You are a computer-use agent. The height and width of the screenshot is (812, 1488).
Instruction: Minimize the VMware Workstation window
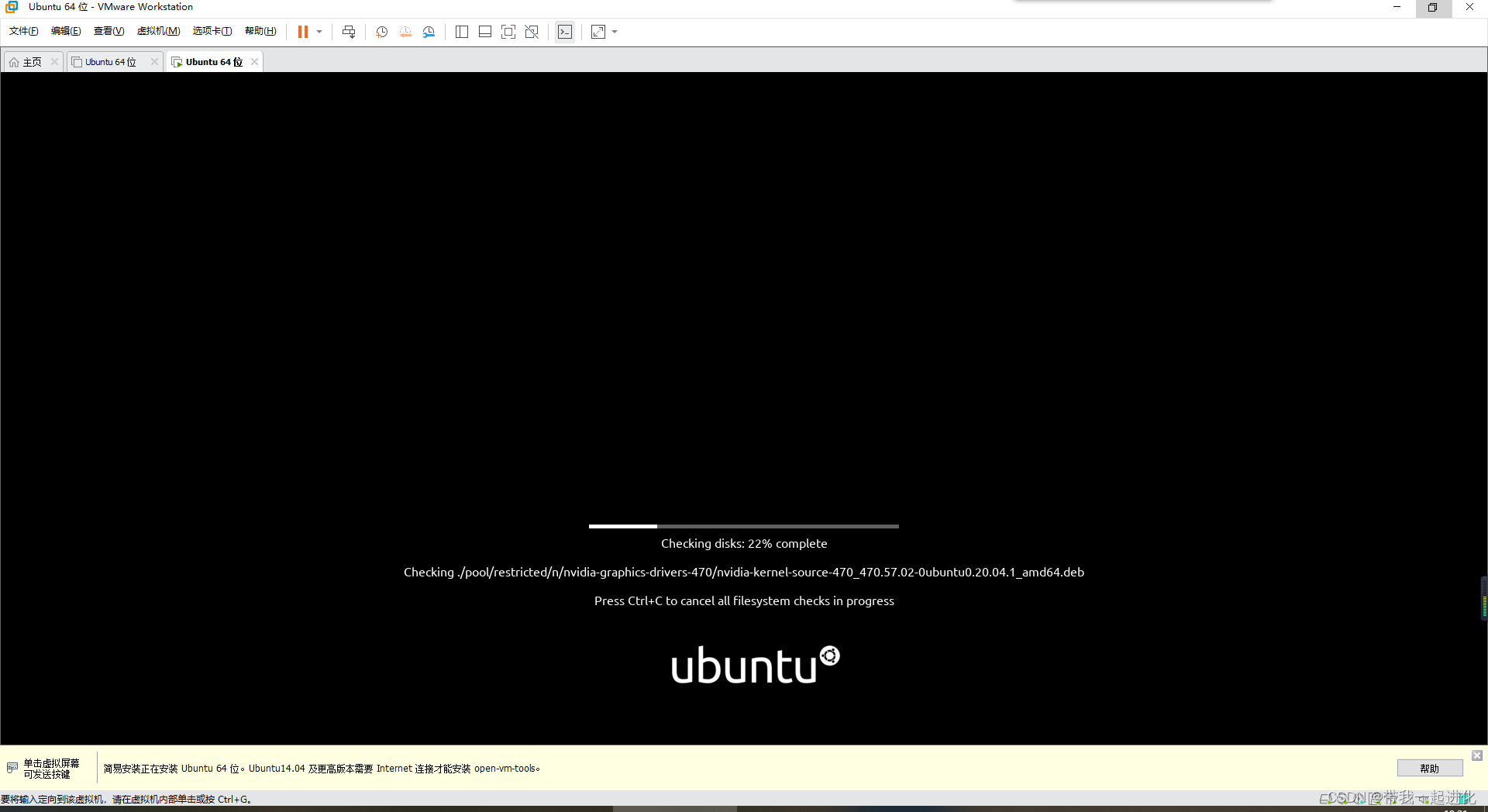click(1397, 7)
